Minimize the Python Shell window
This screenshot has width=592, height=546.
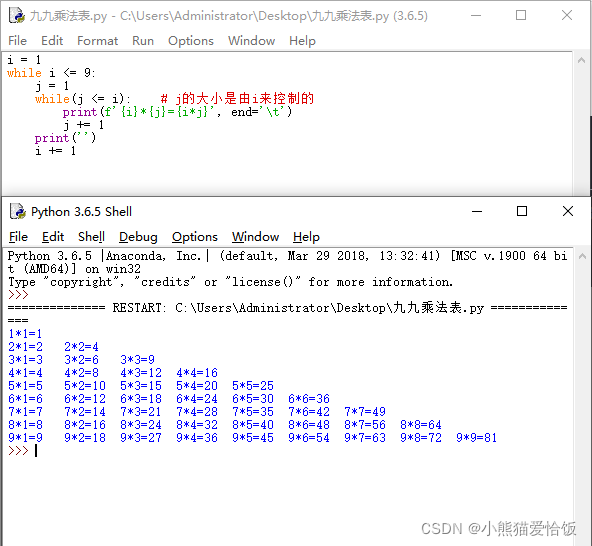tap(477, 211)
